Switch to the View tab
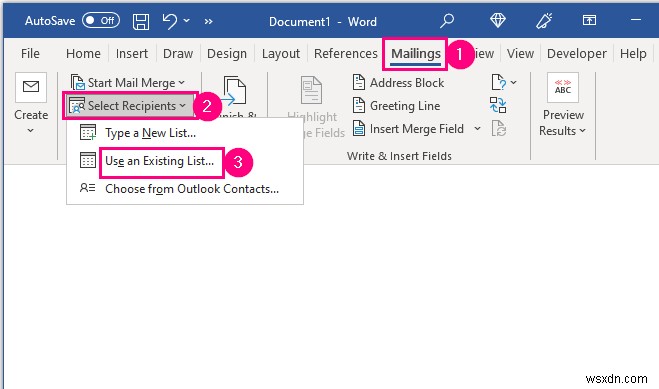The height and width of the screenshot is (389, 659). [520, 53]
